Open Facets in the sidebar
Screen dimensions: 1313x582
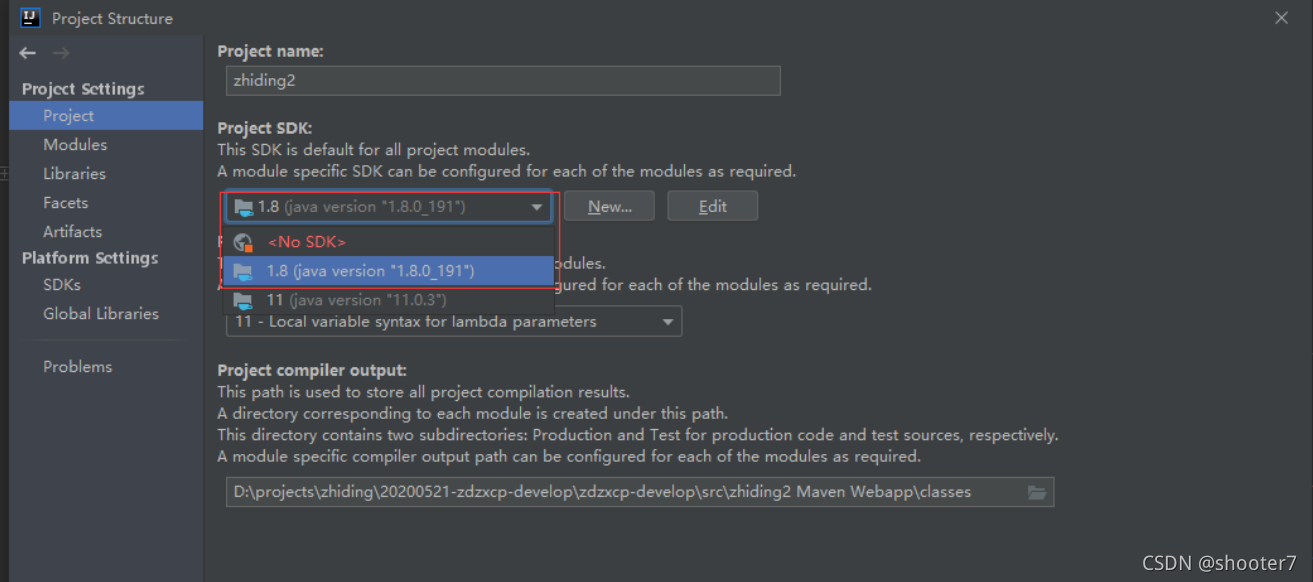tap(66, 203)
